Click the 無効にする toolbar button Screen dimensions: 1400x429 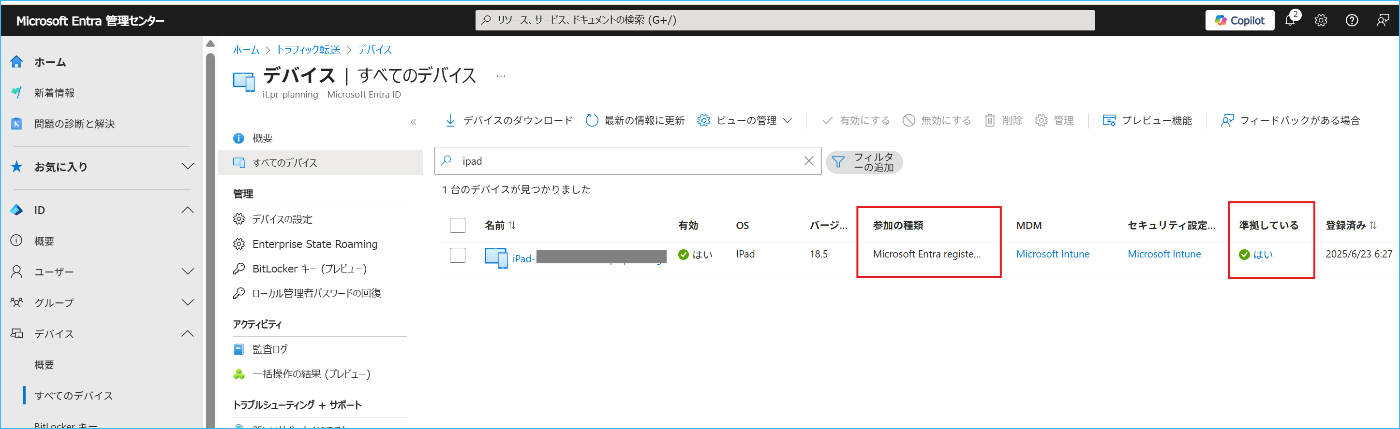pyautogui.click(x=936, y=120)
